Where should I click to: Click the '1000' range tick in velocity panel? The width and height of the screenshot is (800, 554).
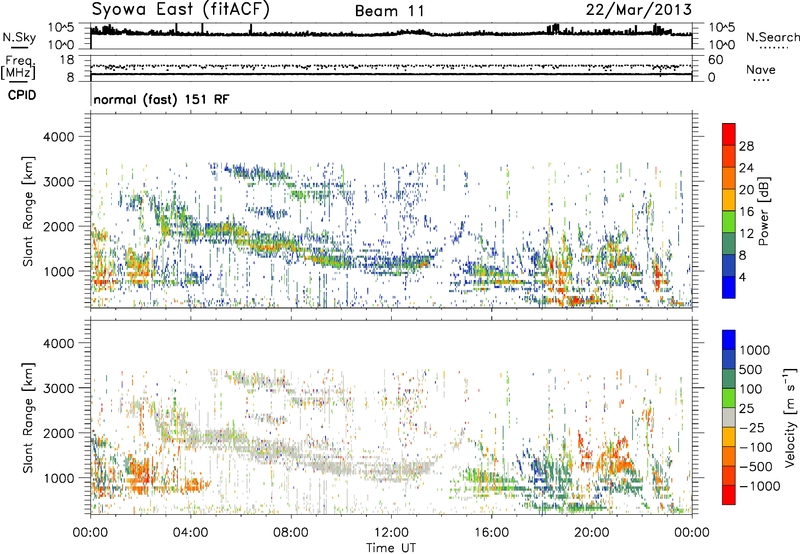(x=58, y=478)
